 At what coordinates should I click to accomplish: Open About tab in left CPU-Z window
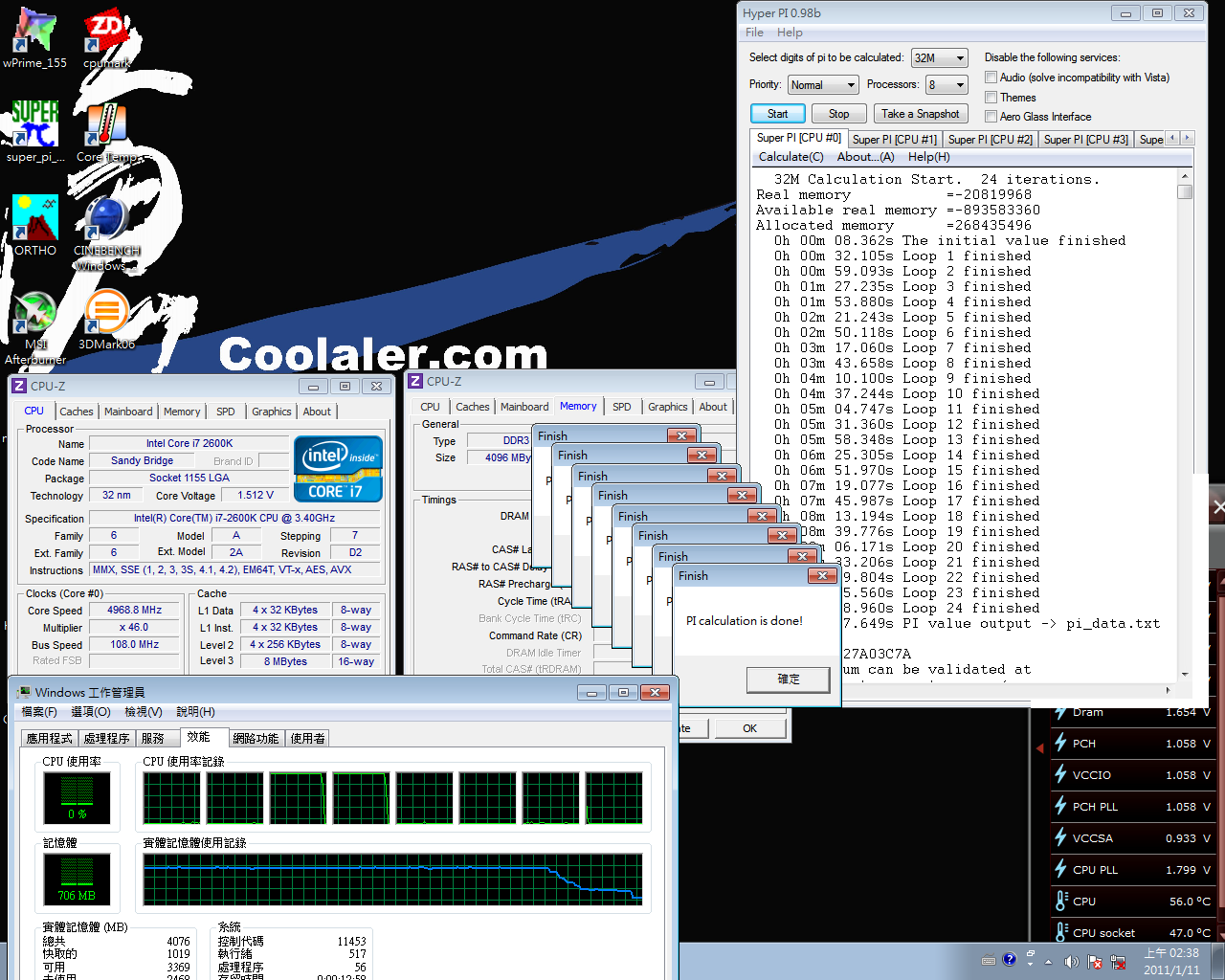click(x=317, y=412)
